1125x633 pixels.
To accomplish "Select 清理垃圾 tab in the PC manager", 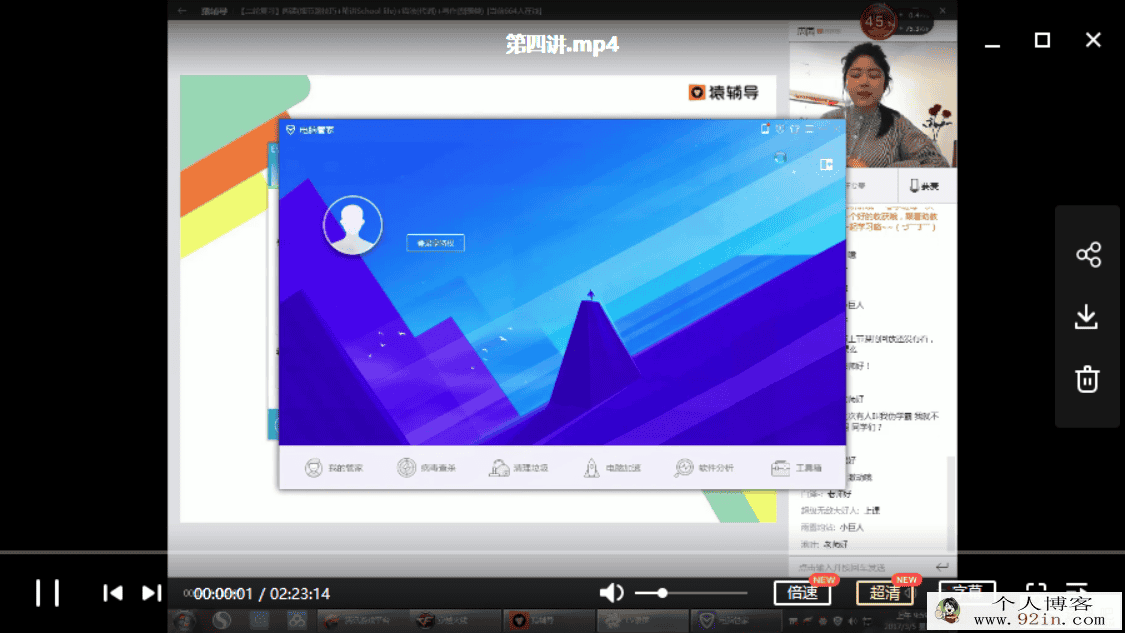I will (x=519, y=468).
